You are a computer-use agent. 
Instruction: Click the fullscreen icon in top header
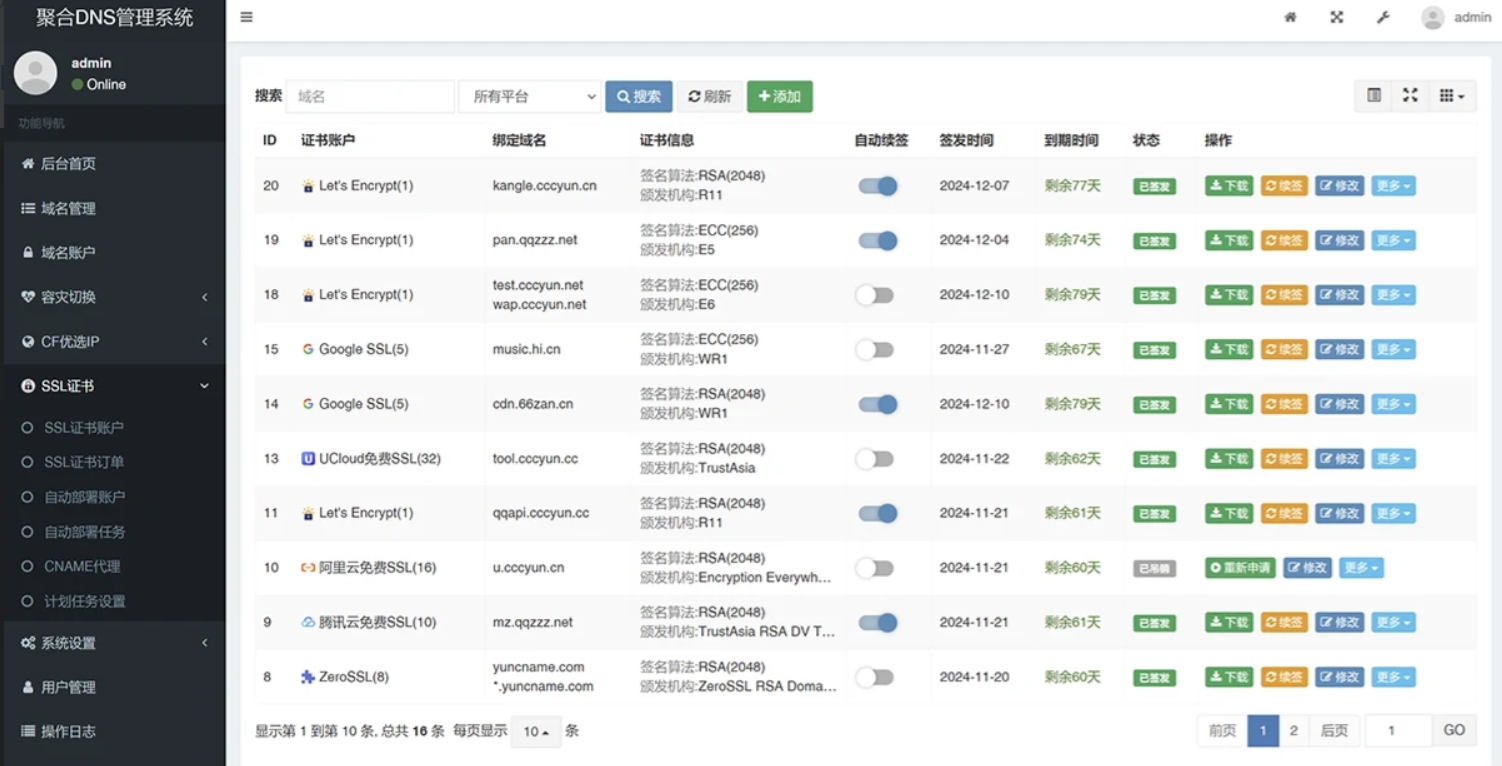(1336, 17)
